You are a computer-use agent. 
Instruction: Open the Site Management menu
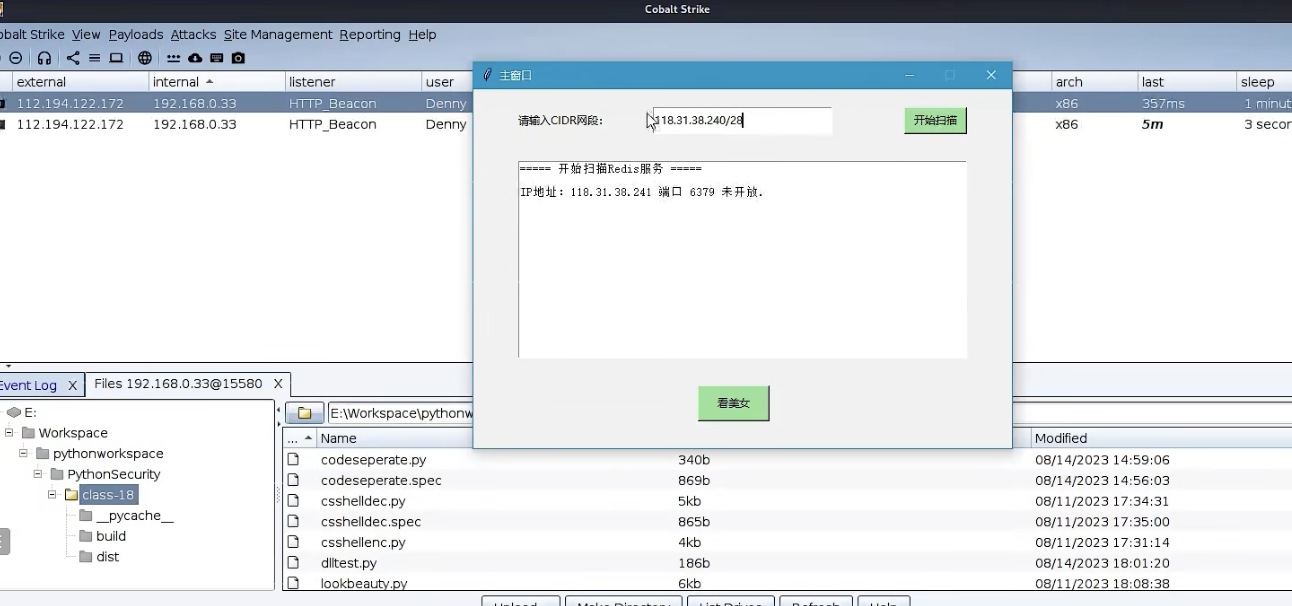[x=278, y=34]
